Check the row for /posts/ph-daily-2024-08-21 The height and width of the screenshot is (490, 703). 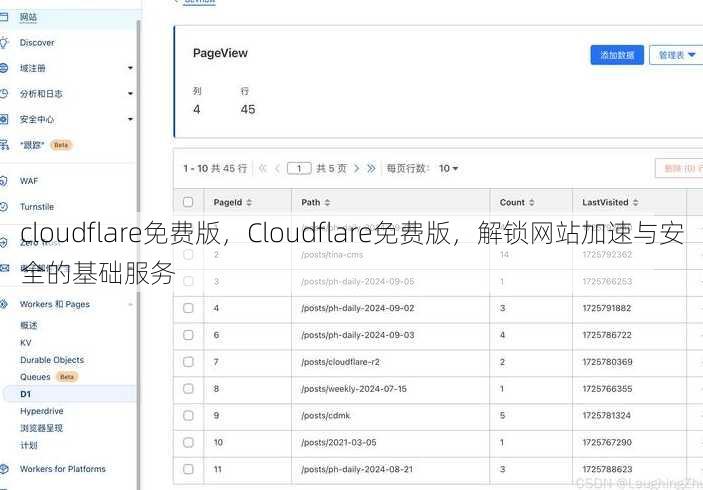click(188, 469)
